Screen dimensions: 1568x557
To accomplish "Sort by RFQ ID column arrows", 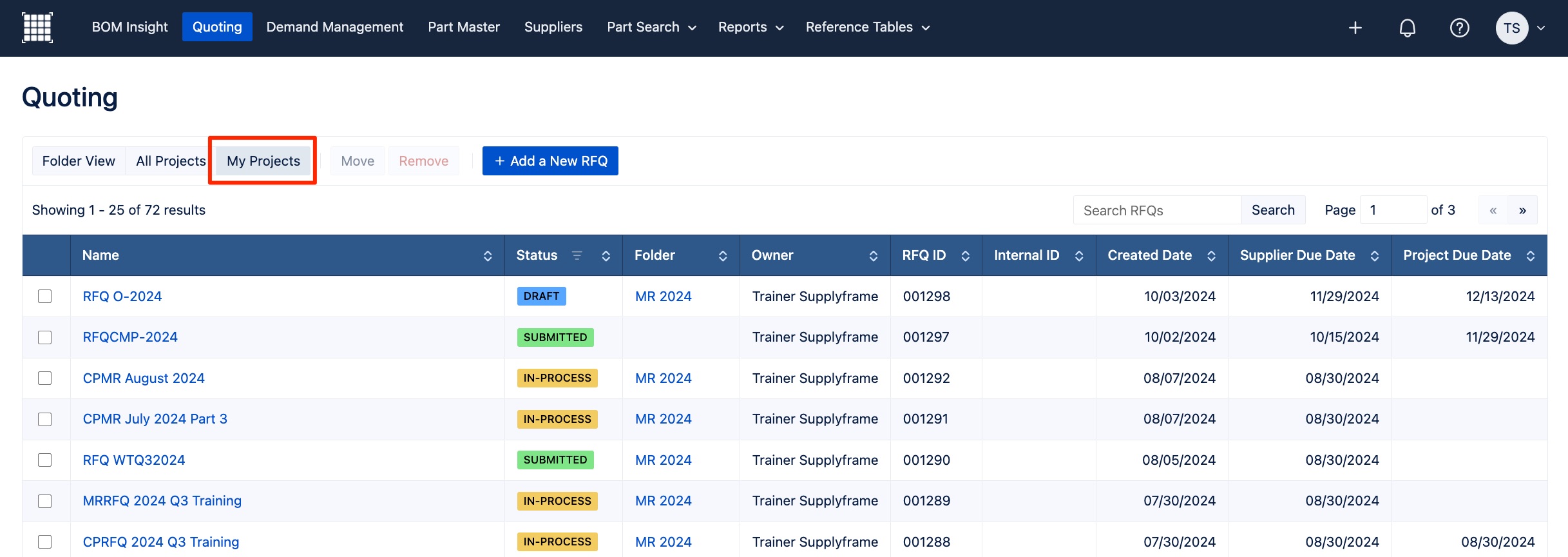I will (965, 256).
